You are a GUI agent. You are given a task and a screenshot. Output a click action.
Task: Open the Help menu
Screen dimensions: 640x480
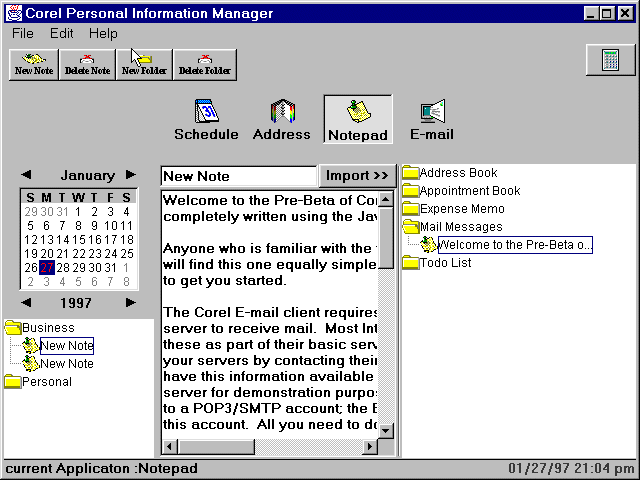pos(103,33)
